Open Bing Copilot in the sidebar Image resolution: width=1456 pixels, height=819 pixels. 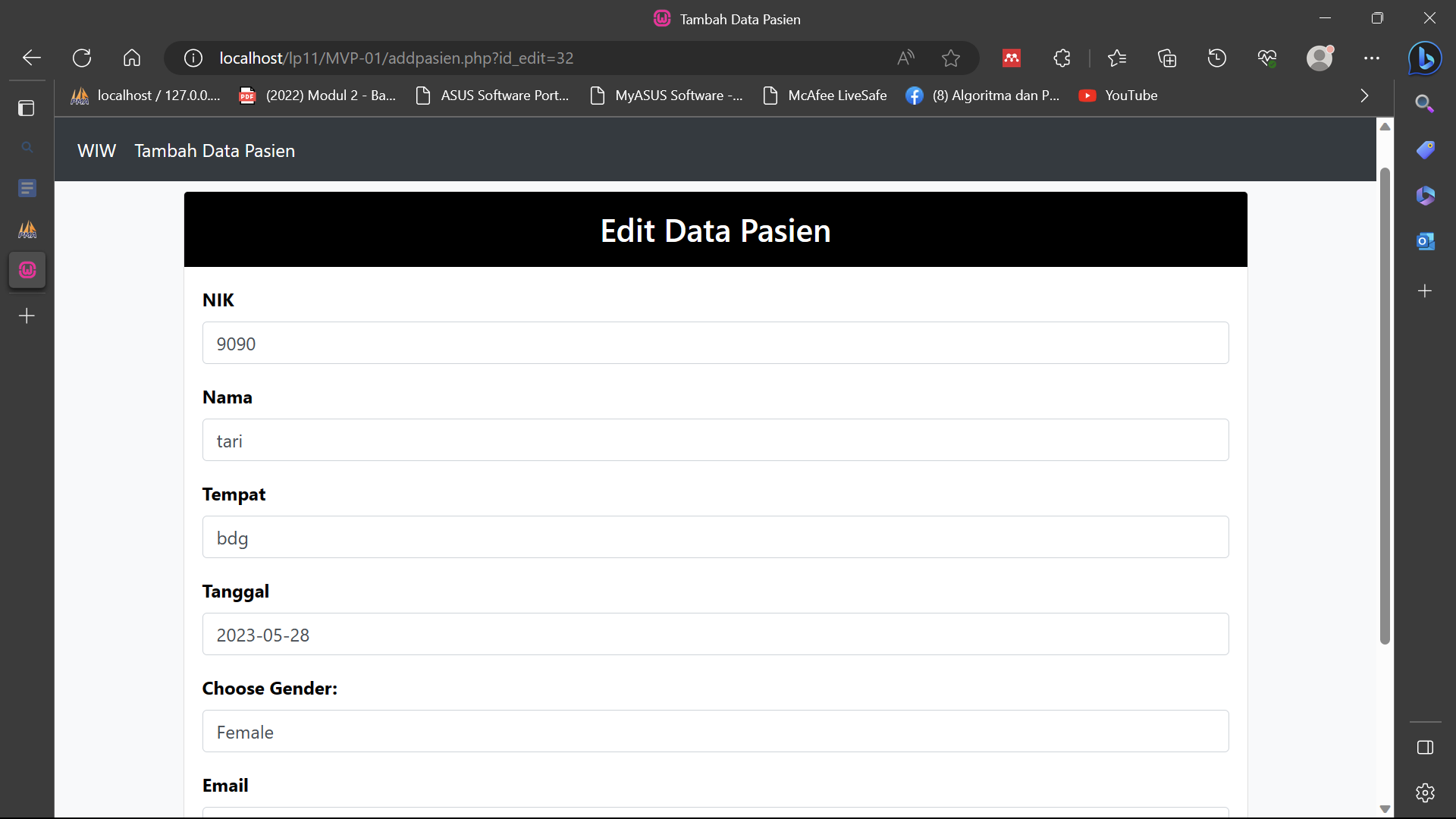click(x=1424, y=58)
